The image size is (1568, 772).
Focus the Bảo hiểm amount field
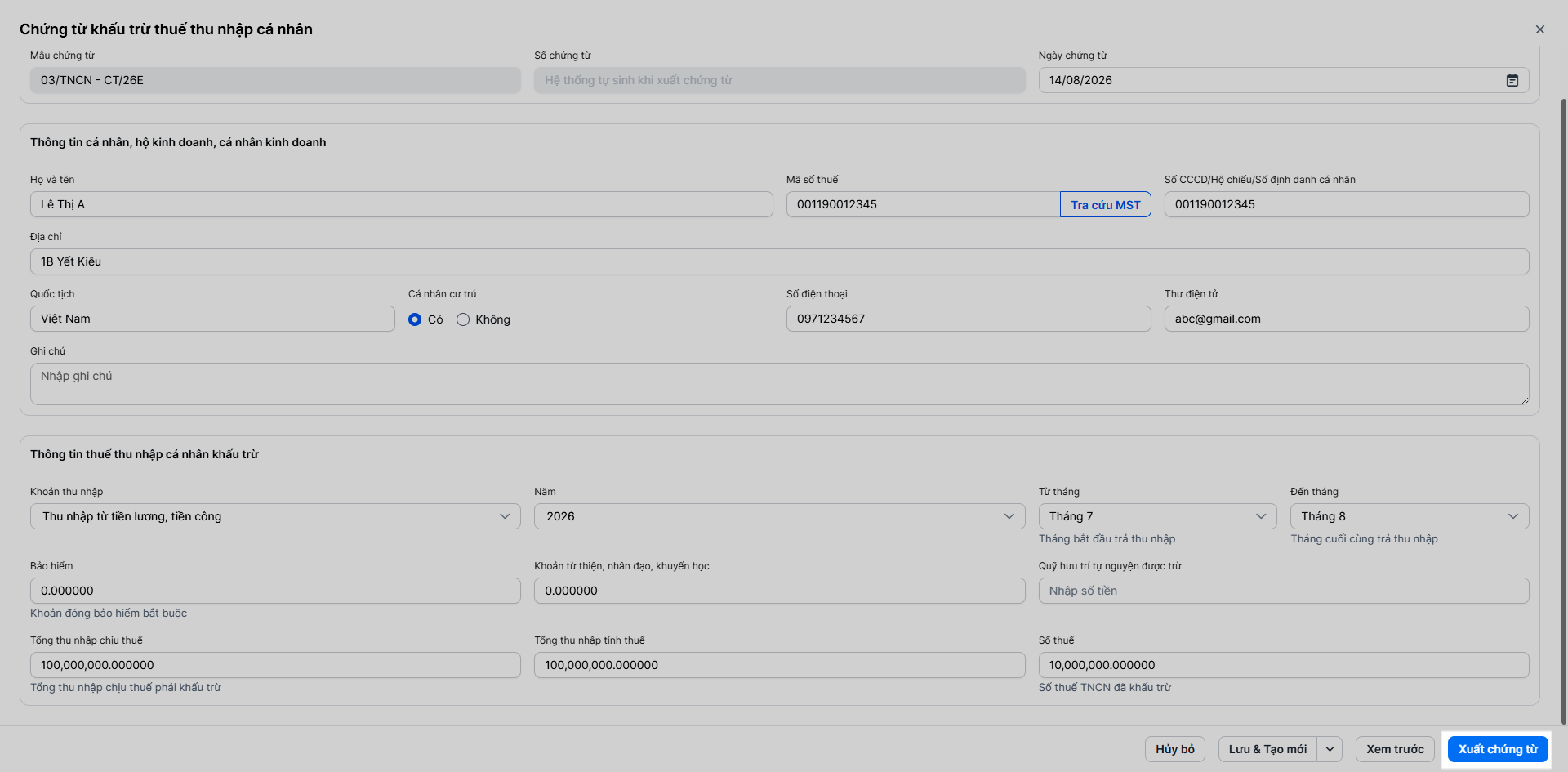click(x=275, y=591)
